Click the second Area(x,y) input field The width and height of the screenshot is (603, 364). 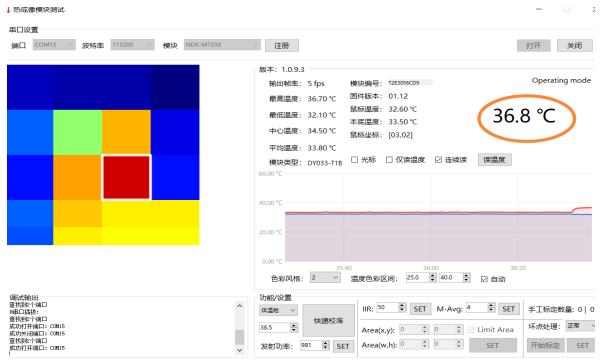444,329
